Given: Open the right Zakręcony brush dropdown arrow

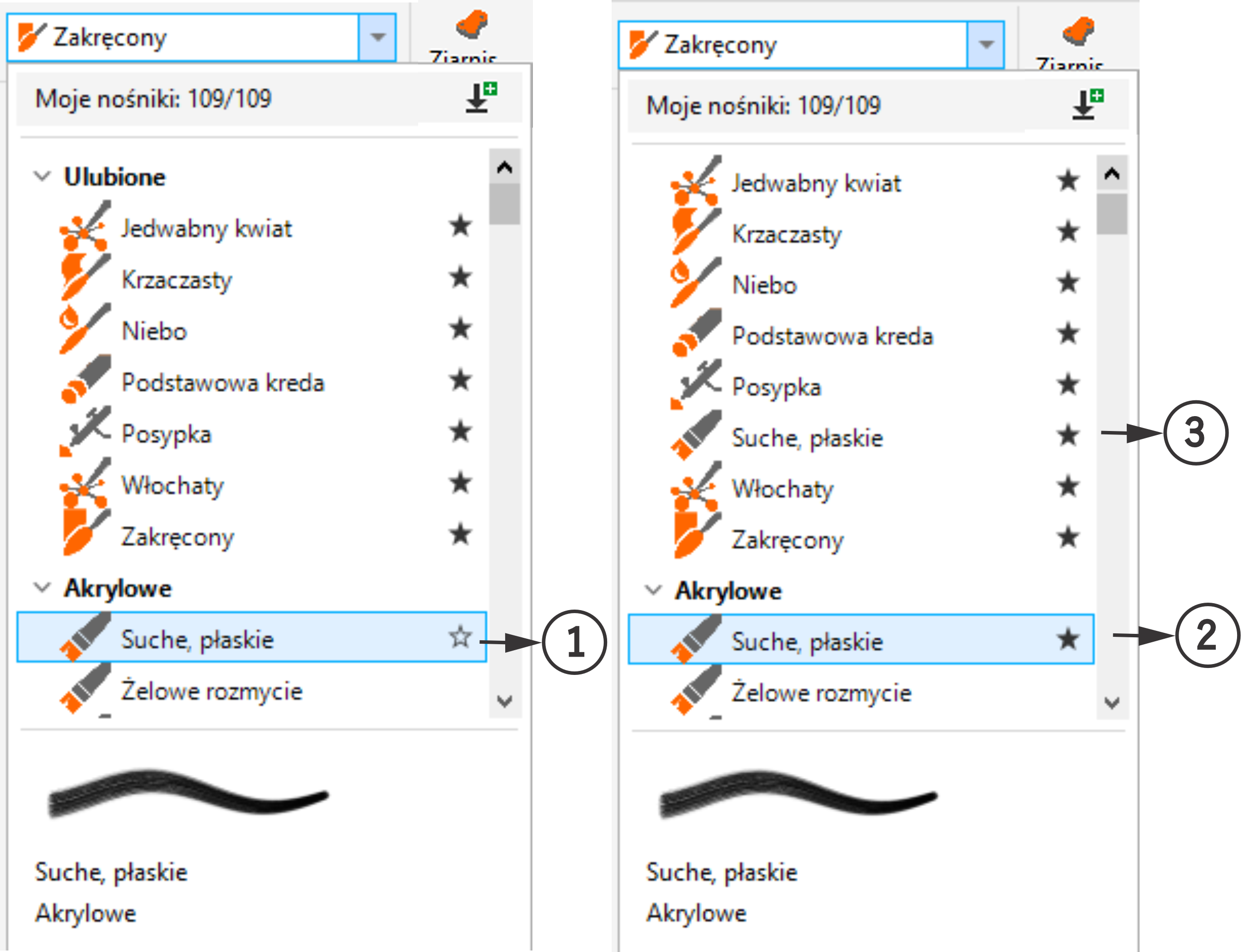Looking at the screenshot, I should [x=986, y=44].
